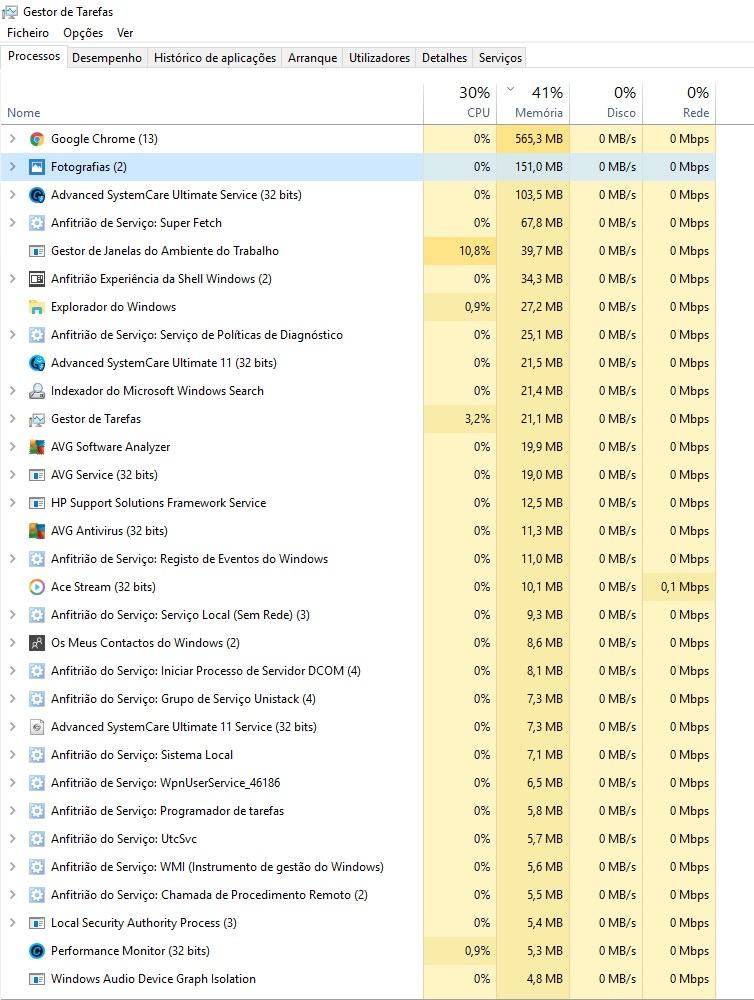
Task: Select the Windows Audio Device Graph Isolation row
Action: pyautogui.click(x=153, y=979)
